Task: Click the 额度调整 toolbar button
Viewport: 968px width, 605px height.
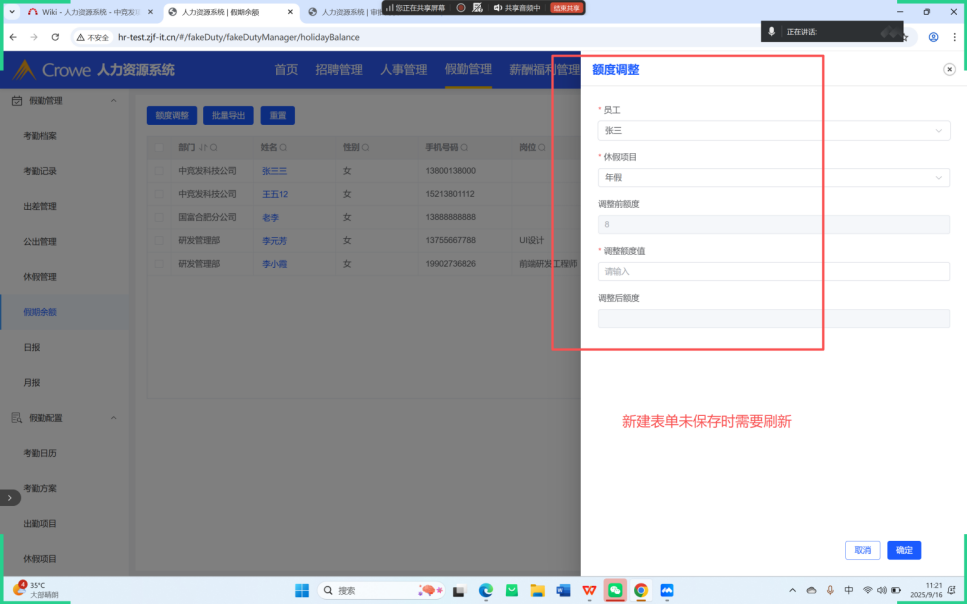Action: click(x=172, y=115)
